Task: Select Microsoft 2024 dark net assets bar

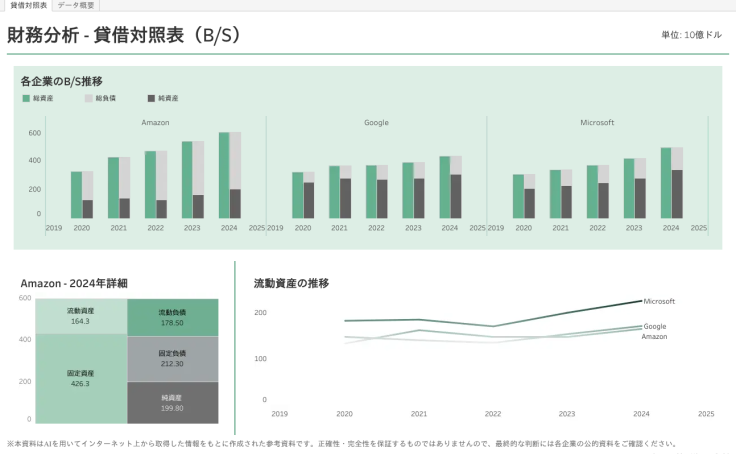Action: coord(677,194)
